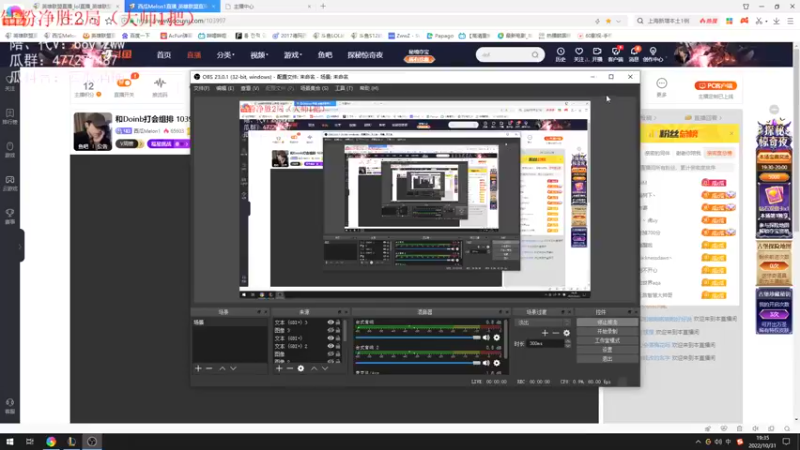Open the 编辑 menu in OBS
Screen dimensions: 800x450
(224, 88)
